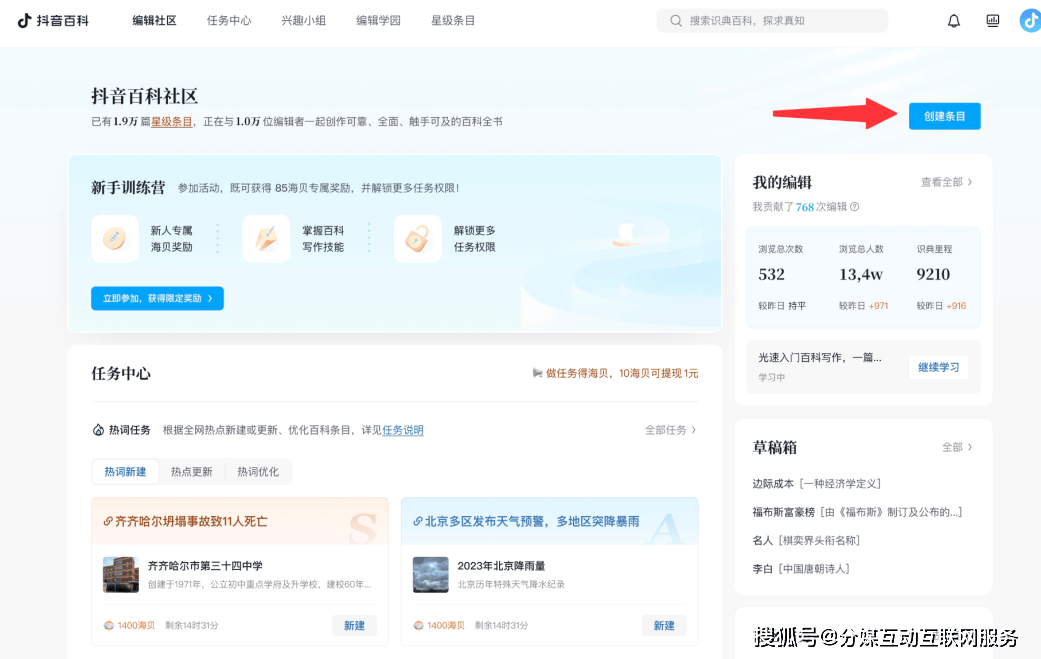The height and width of the screenshot is (659, 1041).
Task: Click the Douyin Baike logo
Action: click(x=53, y=21)
